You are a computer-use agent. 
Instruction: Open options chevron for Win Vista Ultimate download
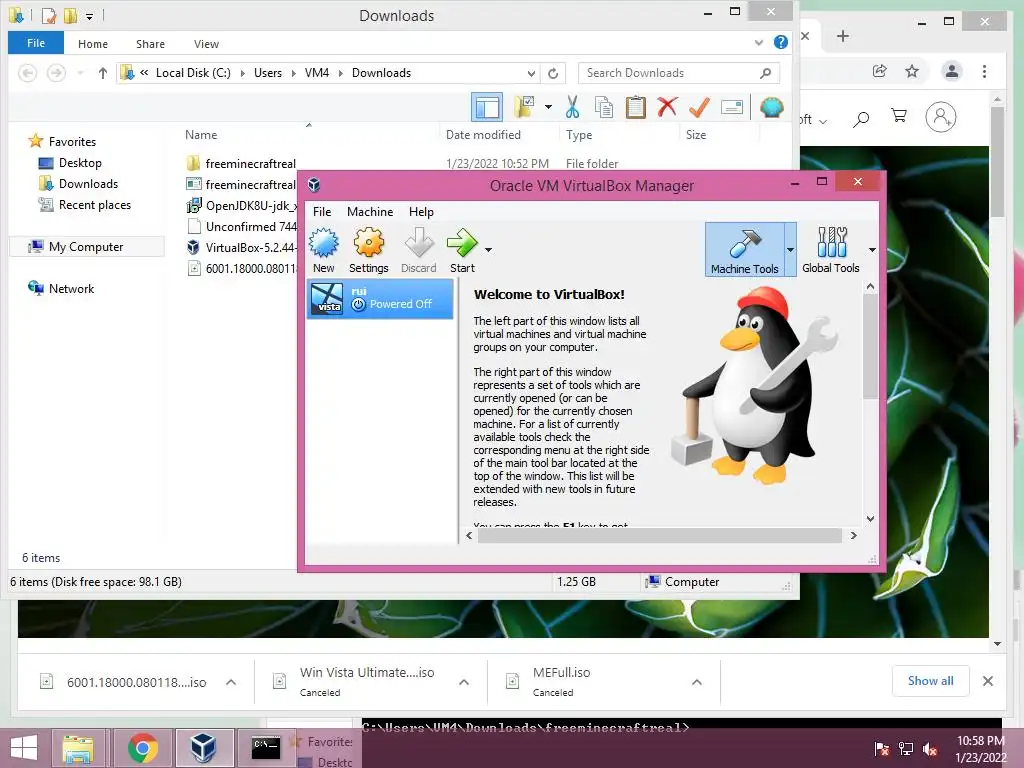pos(464,682)
